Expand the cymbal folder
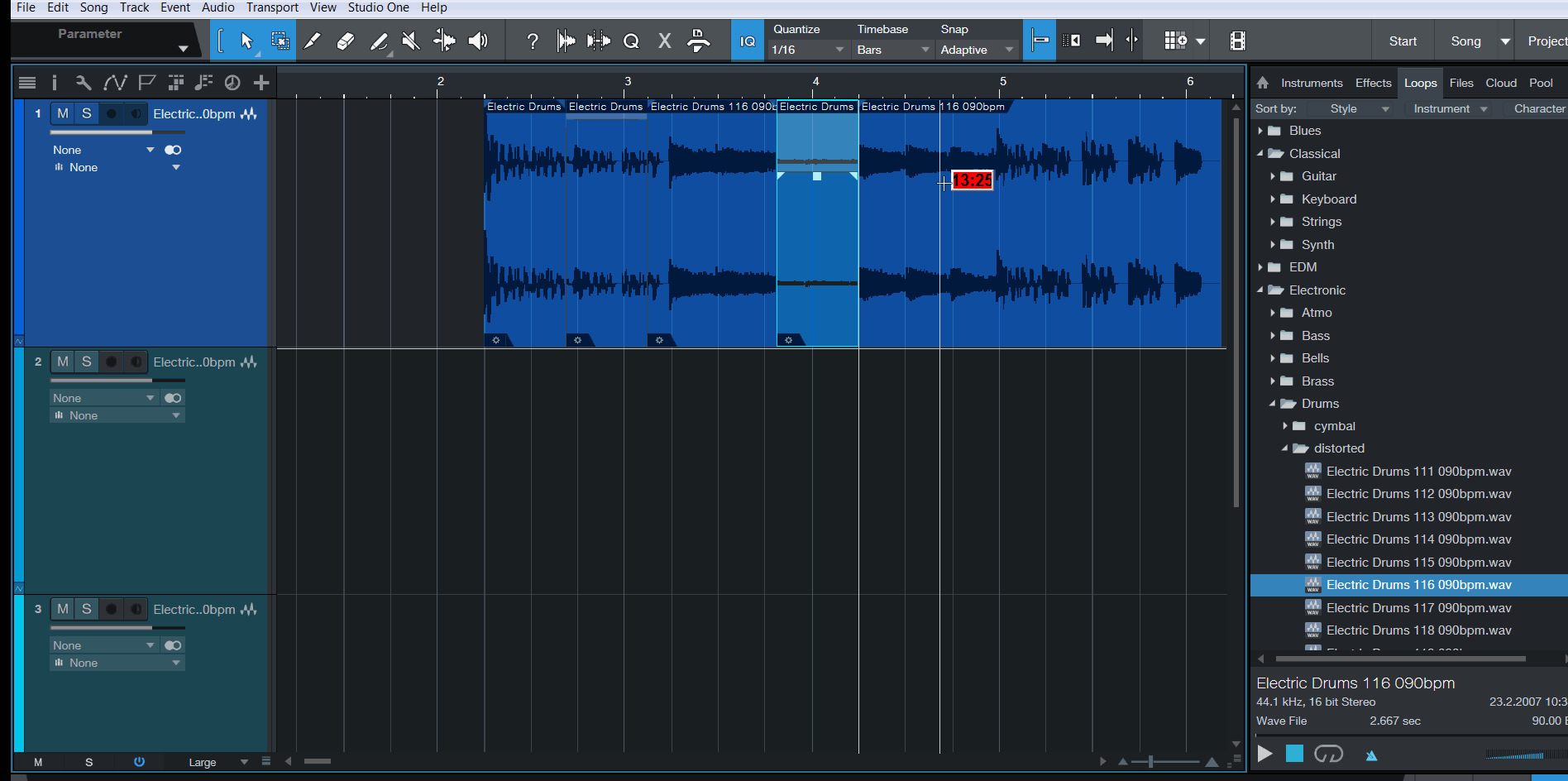1568x781 pixels. coord(1285,426)
